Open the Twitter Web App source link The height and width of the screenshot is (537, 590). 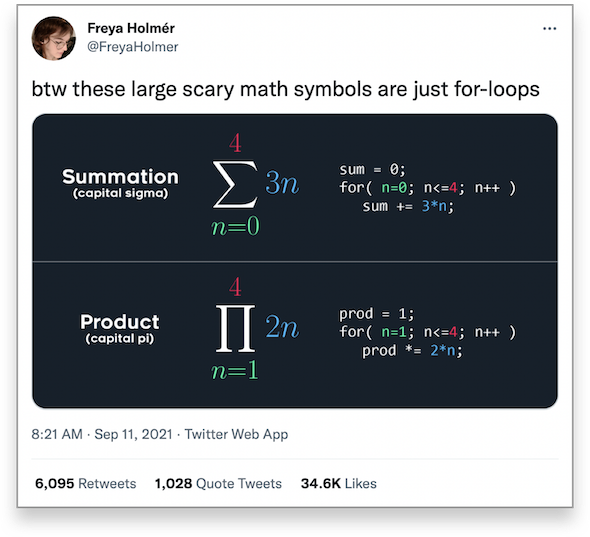[x=236, y=434]
